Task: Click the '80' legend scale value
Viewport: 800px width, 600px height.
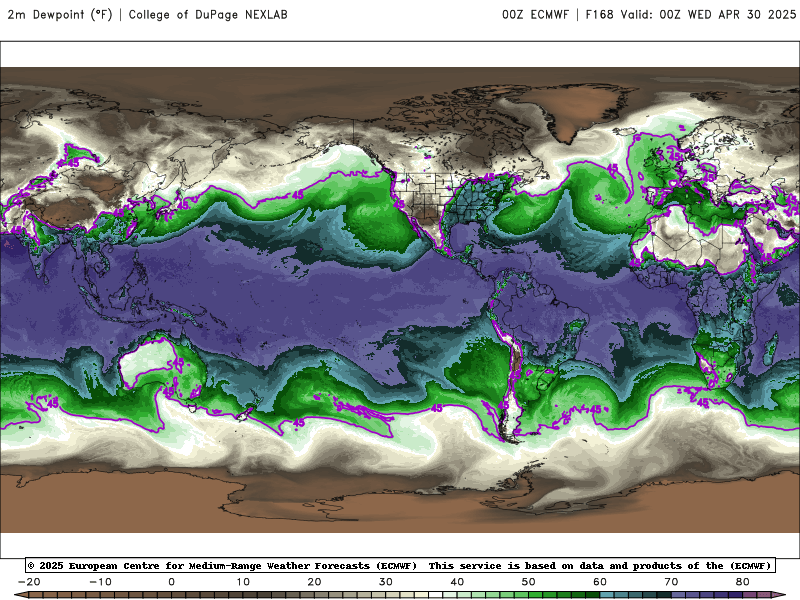Action: (743, 582)
